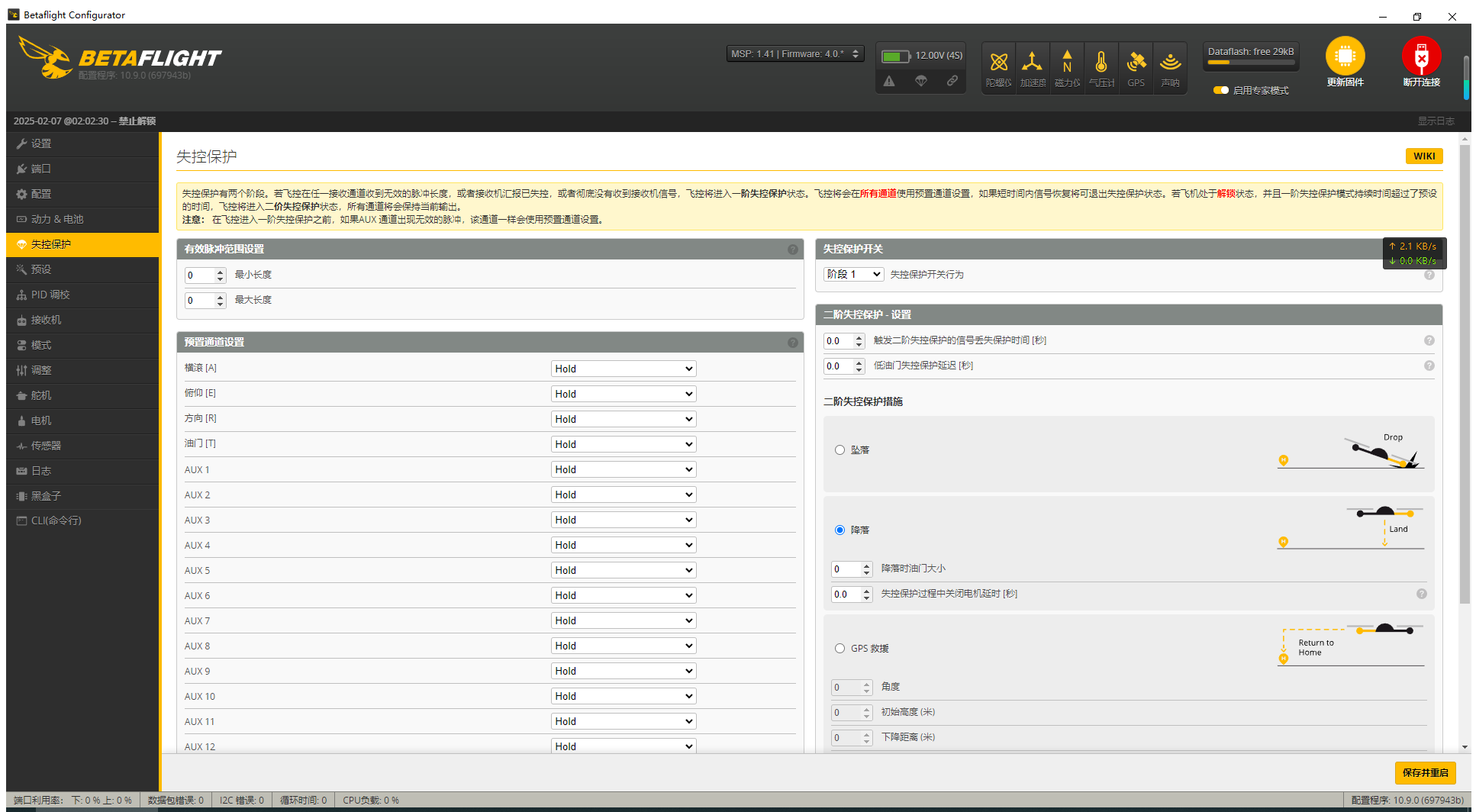Toggle the expert mode switch

click(x=1221, y=90)
